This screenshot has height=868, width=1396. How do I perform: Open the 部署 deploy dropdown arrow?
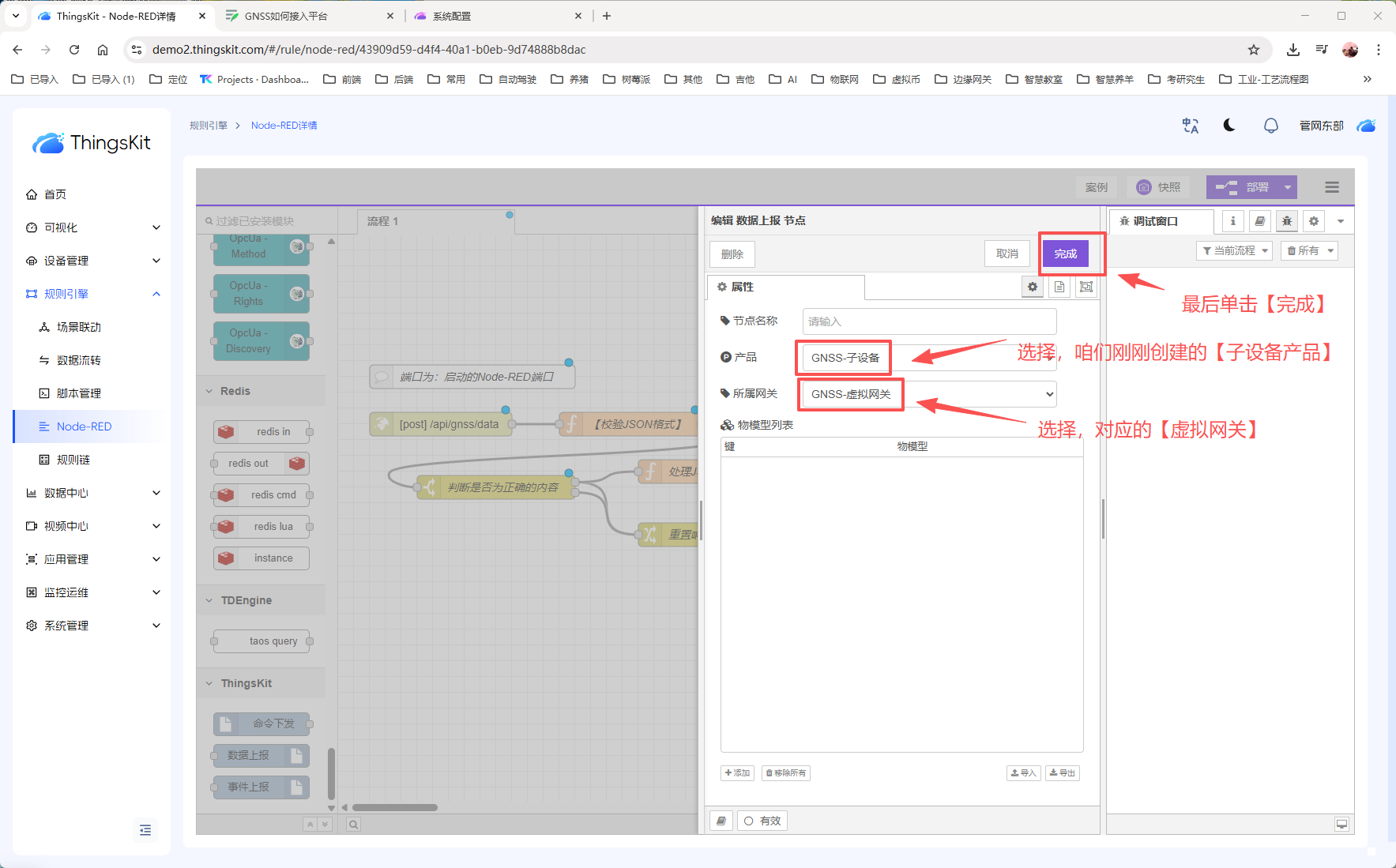1288,187
